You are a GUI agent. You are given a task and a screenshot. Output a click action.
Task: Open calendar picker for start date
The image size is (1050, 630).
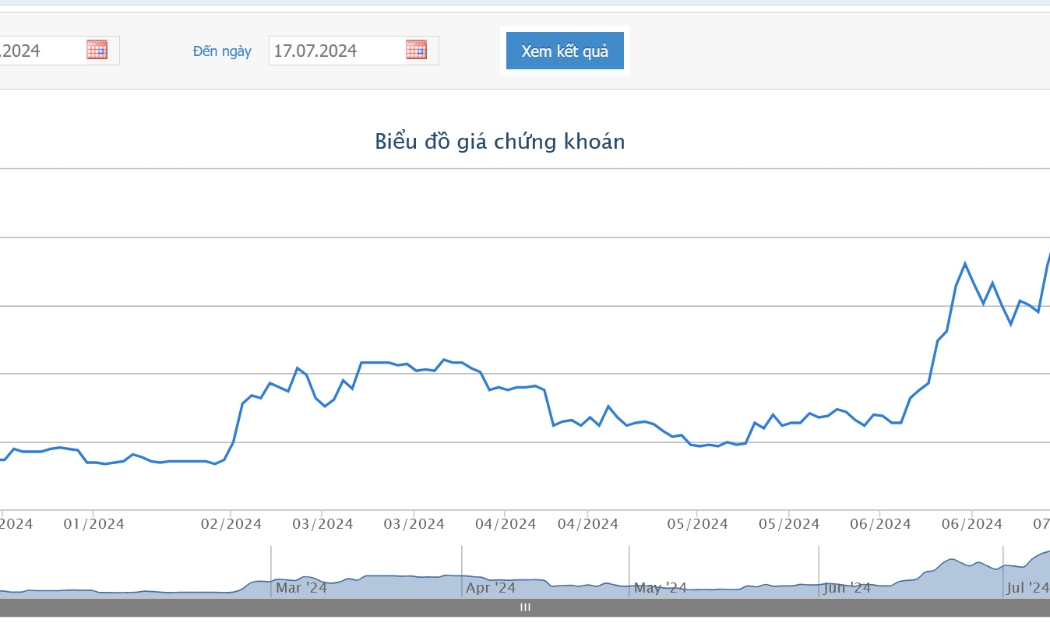click(96, 50)
